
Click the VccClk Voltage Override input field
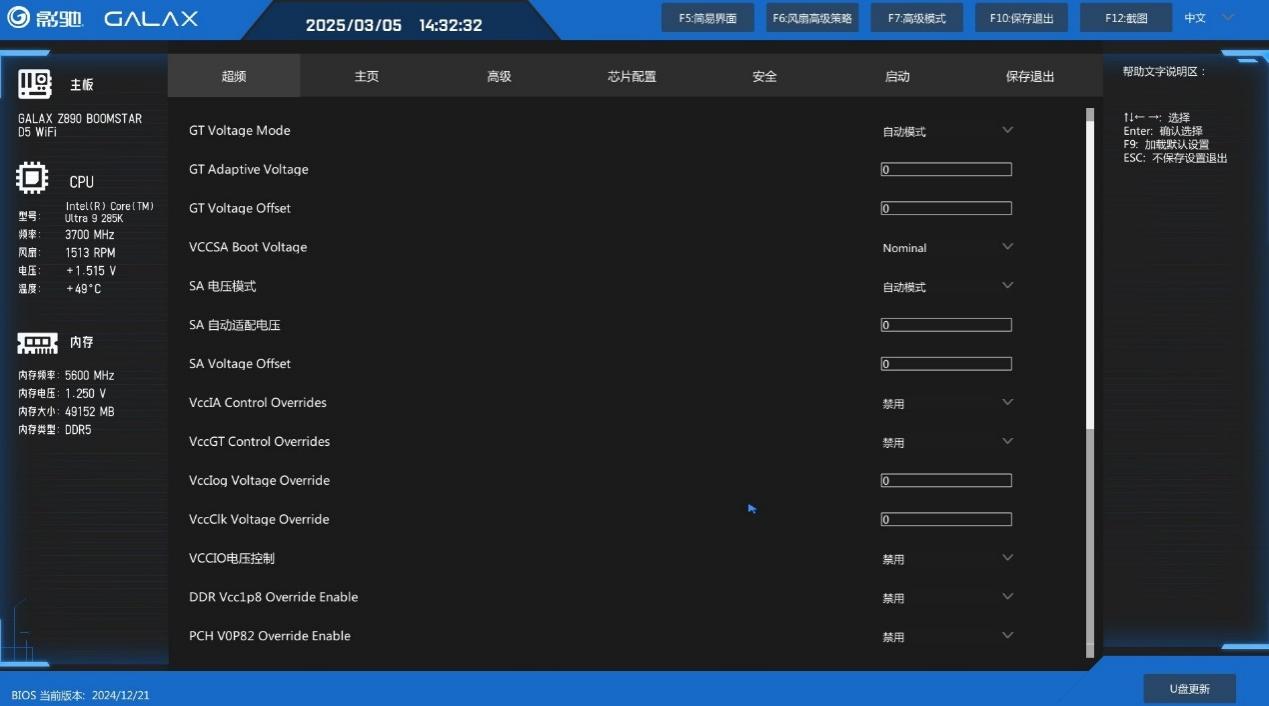[946, 519]
